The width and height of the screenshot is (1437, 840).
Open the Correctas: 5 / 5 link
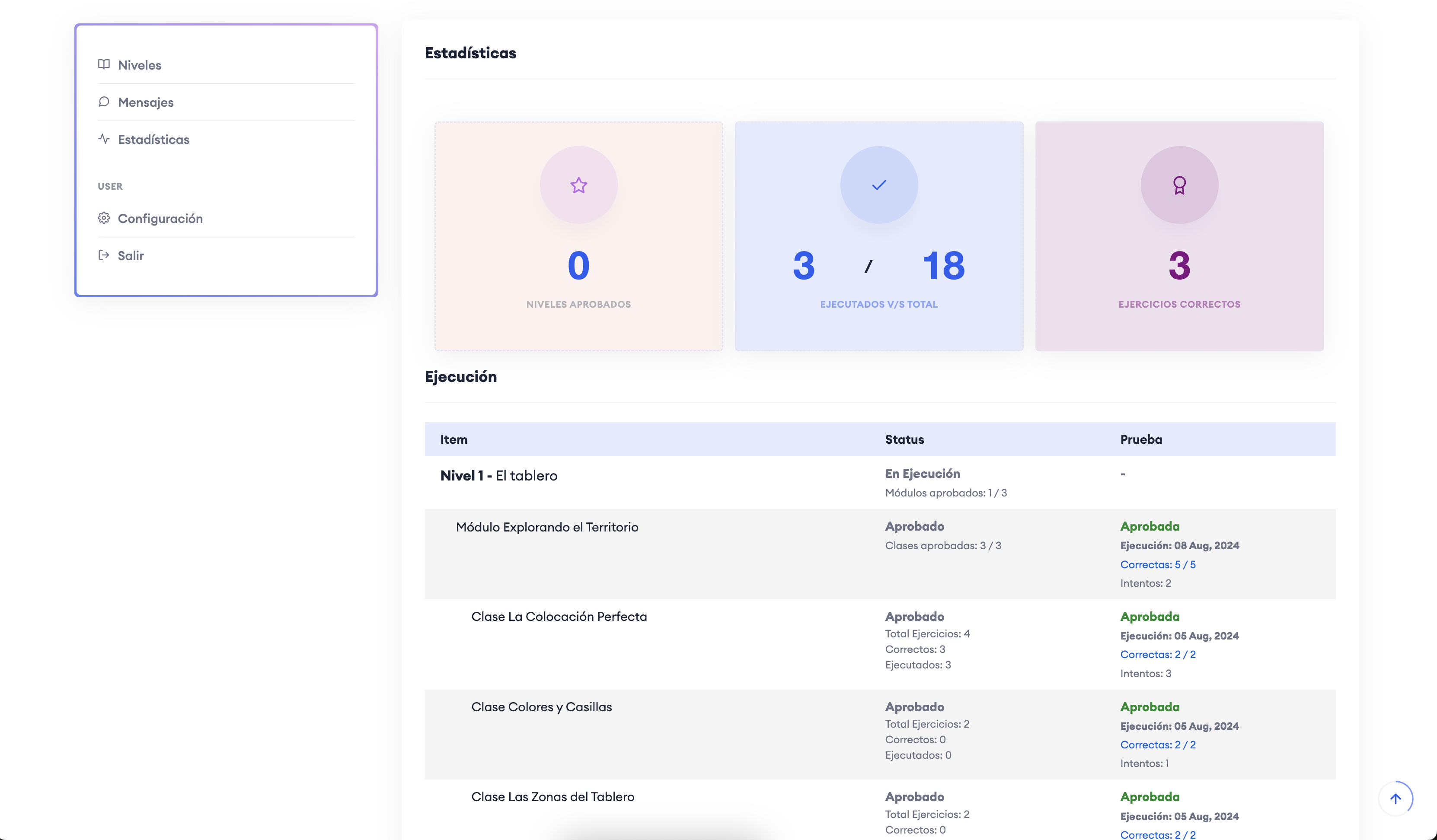[x=1158, y=564]
